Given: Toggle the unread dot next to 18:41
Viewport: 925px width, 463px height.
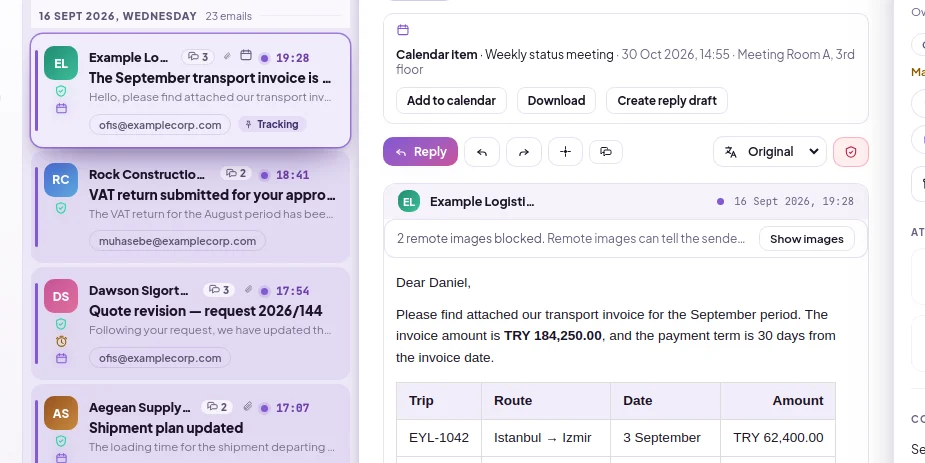Looking at the screenshot, I should (264, 175).
